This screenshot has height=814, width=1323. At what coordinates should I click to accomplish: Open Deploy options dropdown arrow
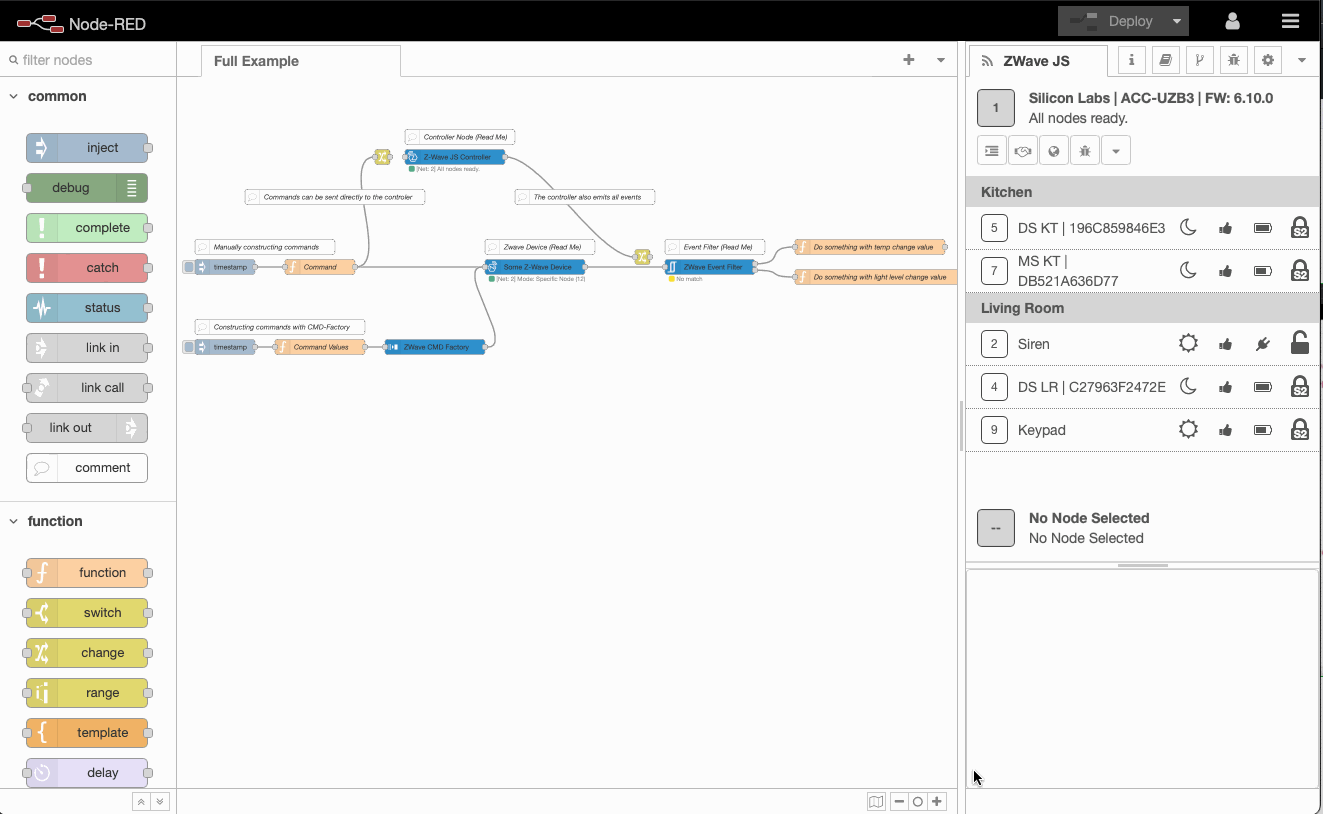click(1176, 21)
